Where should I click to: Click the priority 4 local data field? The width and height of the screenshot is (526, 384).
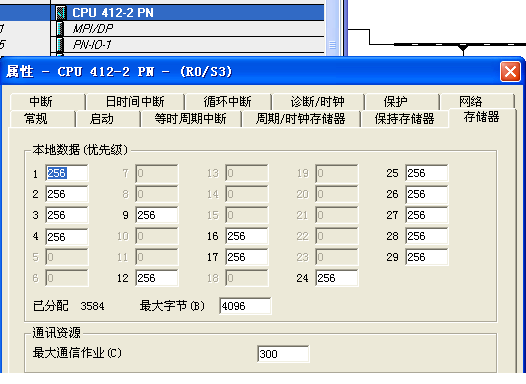[x=66, y=237]
